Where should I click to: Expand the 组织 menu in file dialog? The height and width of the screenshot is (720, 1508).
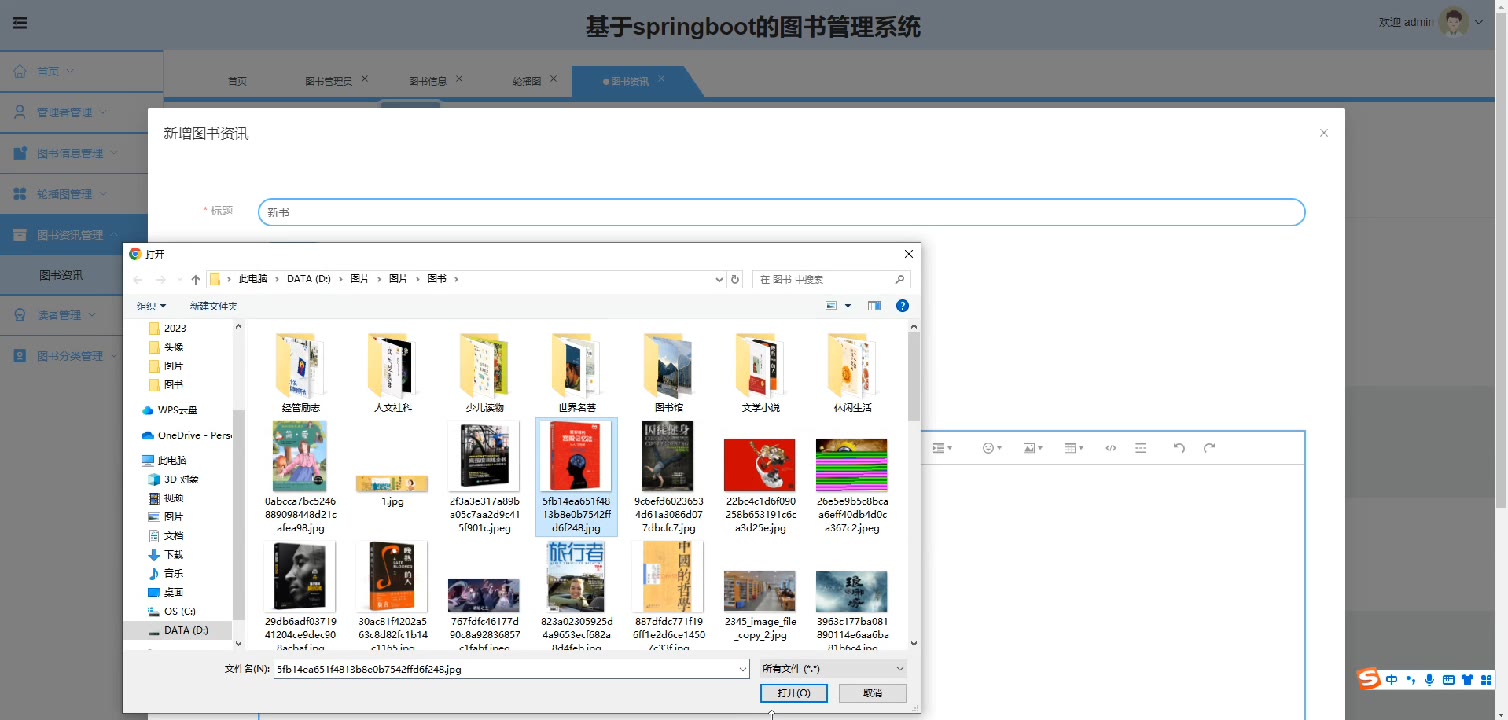[x=151, y=306]
